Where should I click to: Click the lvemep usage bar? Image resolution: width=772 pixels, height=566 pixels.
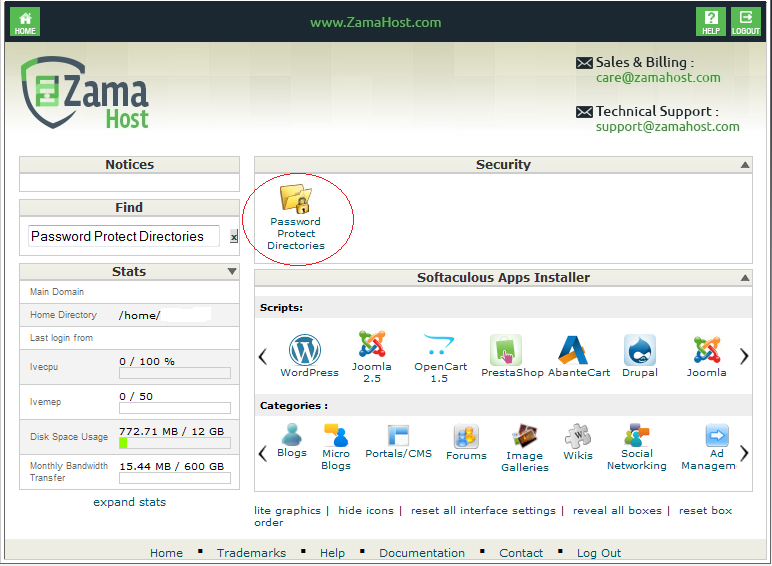point(175,408)
